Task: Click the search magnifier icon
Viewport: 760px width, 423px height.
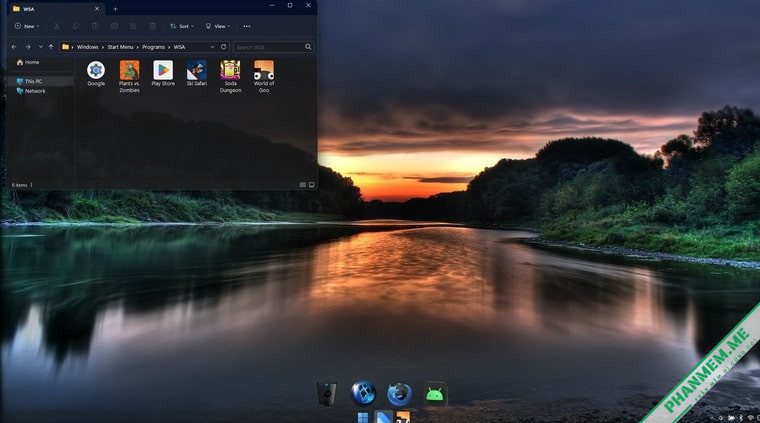Action: [x=308, y=47]
